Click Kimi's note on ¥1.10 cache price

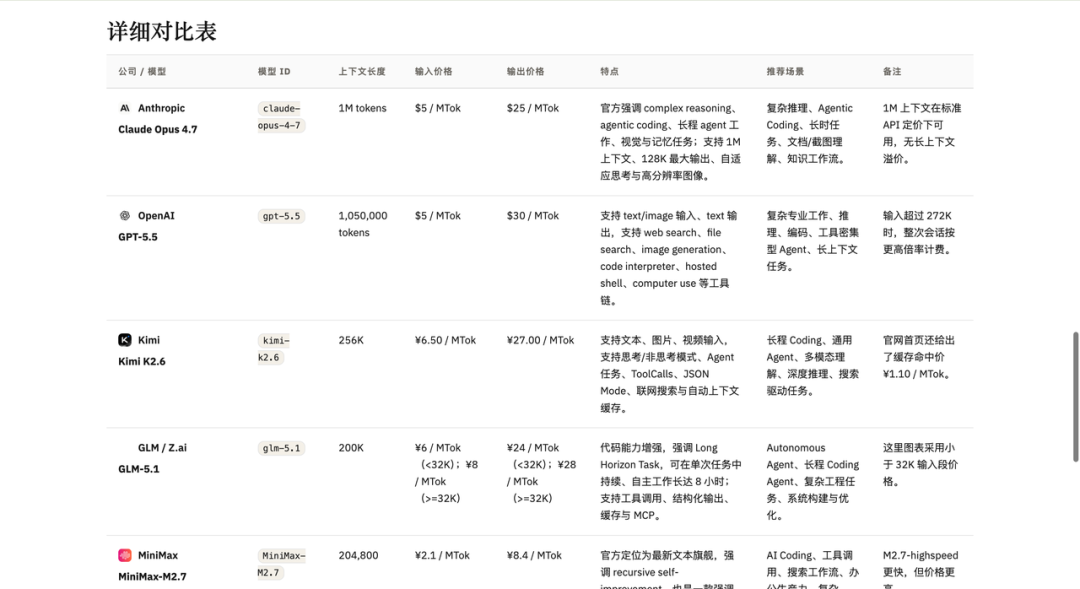coord(920,357)
